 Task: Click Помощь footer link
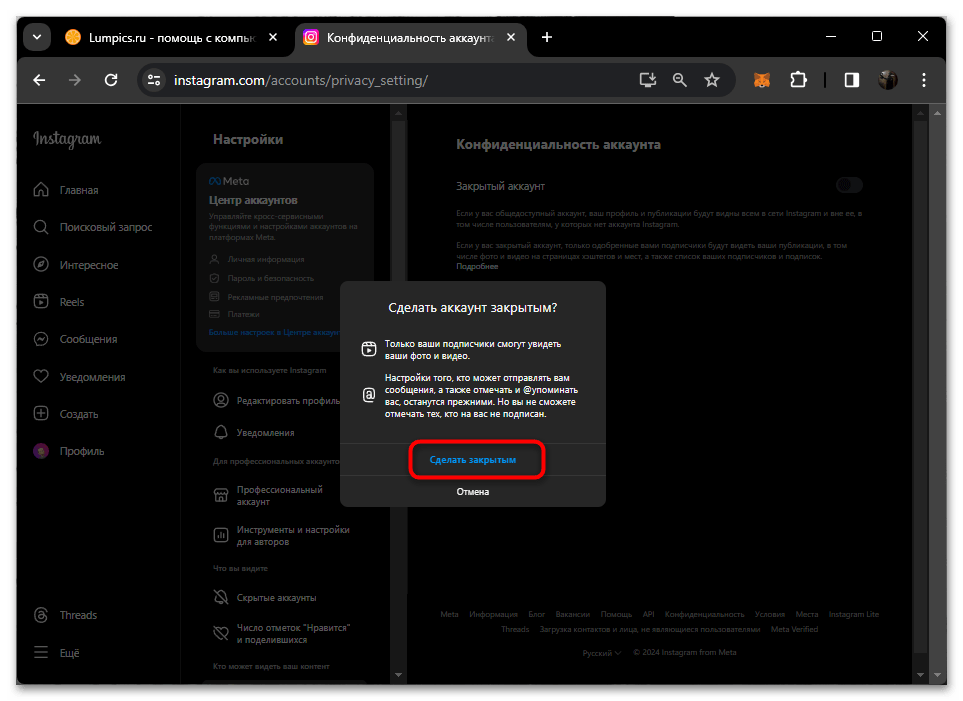(x=616, y=614)
